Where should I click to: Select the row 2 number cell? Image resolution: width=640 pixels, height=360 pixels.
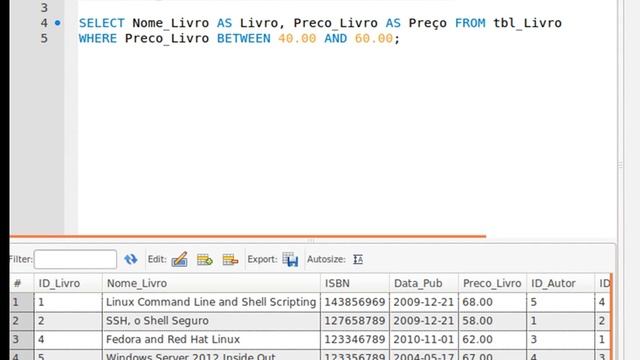(x=22, y=321)
